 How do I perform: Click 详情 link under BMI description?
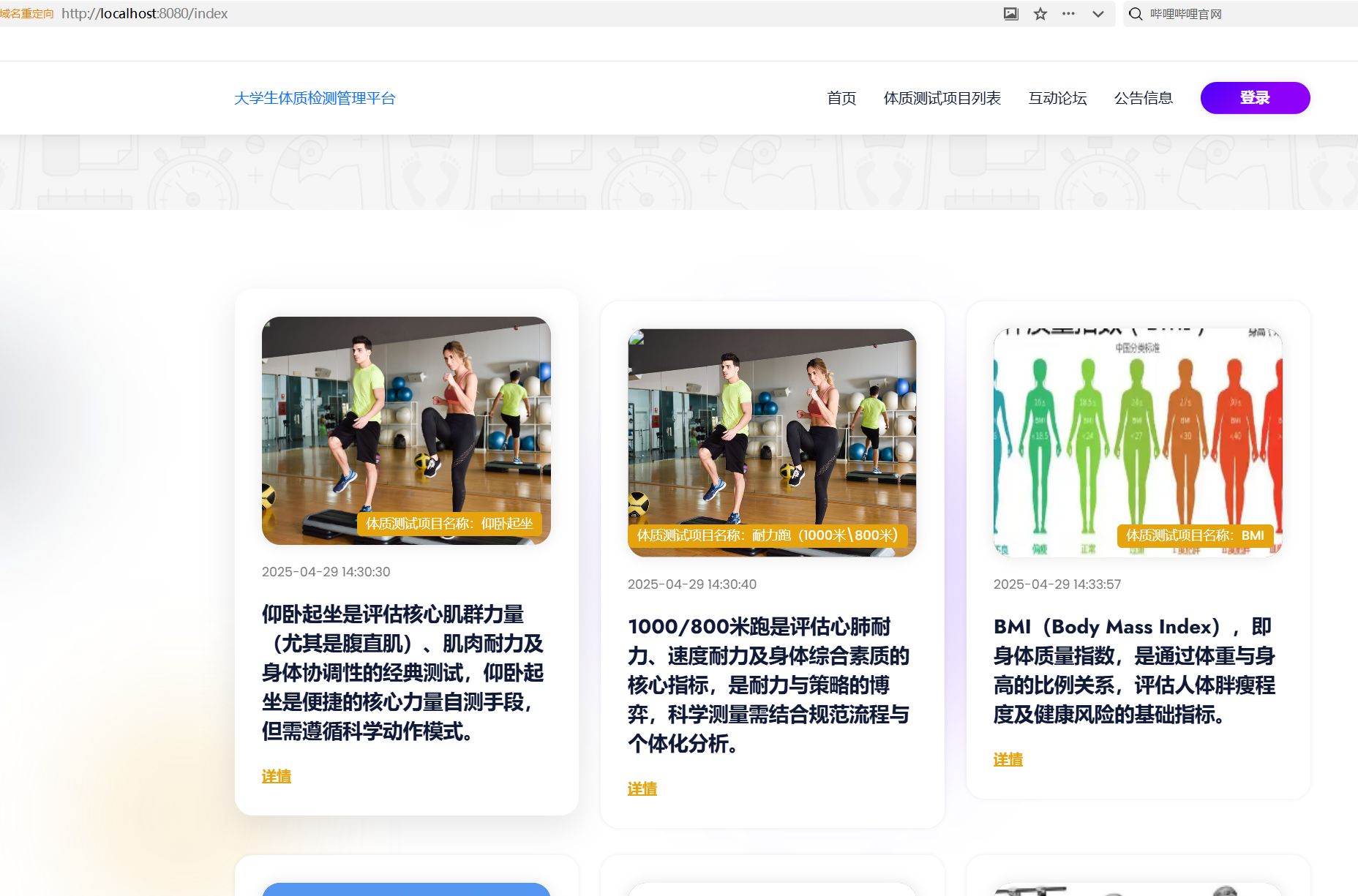tap(1008, 760)
